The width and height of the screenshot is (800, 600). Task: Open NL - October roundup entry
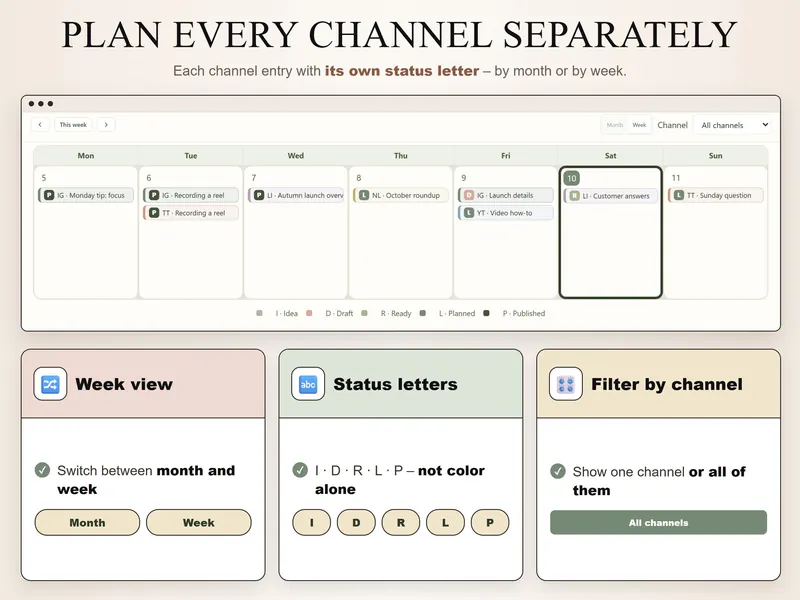(x=401, y=195)
